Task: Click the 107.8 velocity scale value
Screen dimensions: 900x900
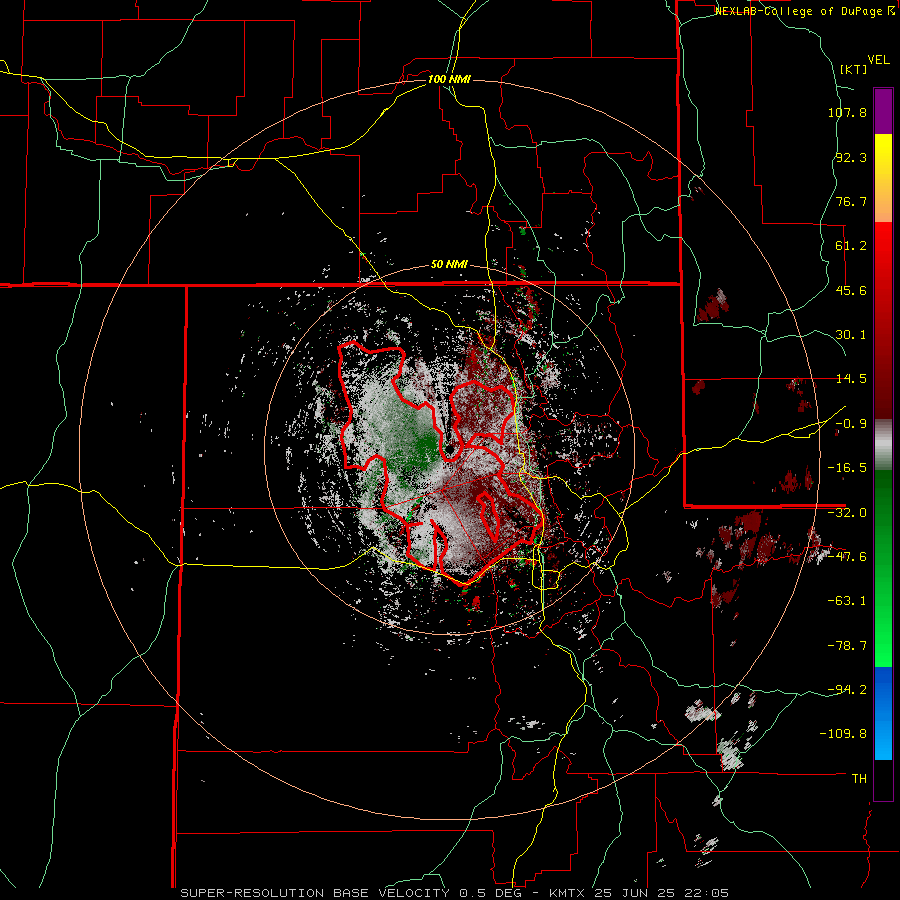Action: tap(847, 112)
